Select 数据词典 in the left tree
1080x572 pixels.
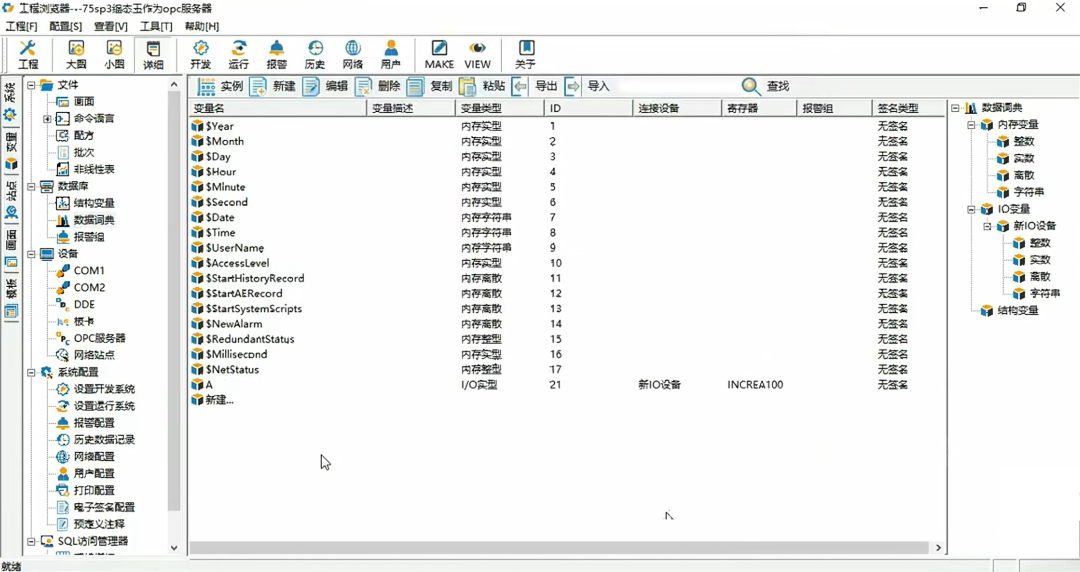(94, 220)
